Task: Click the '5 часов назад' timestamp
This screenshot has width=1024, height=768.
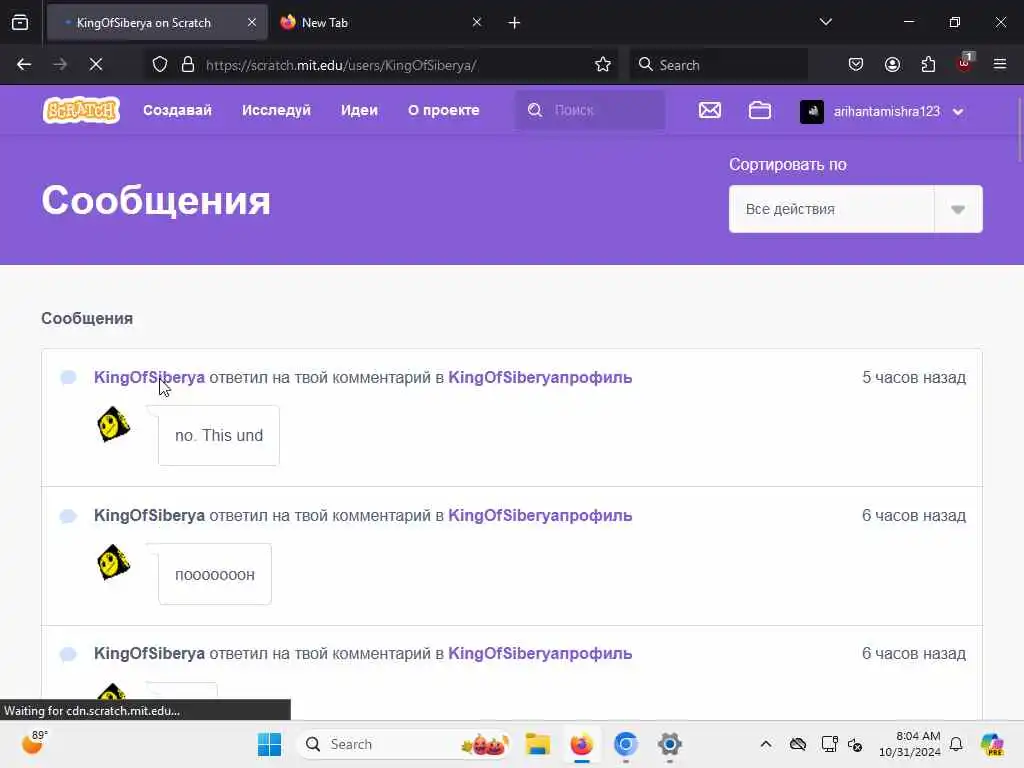Action: coord(914,377)
